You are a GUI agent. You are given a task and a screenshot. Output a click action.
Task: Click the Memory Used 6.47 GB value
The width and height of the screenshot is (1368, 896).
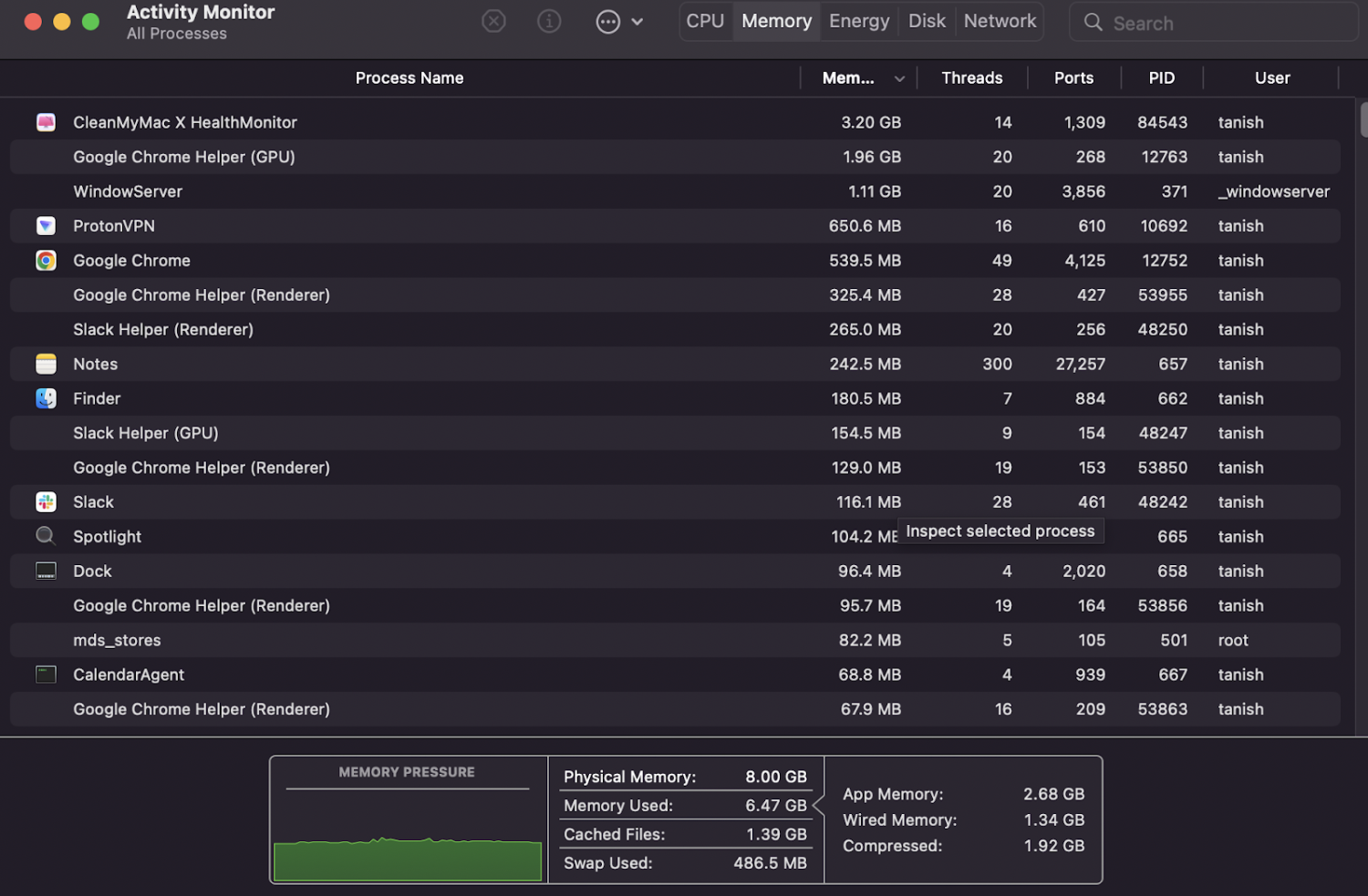click(x=776, y=806)
